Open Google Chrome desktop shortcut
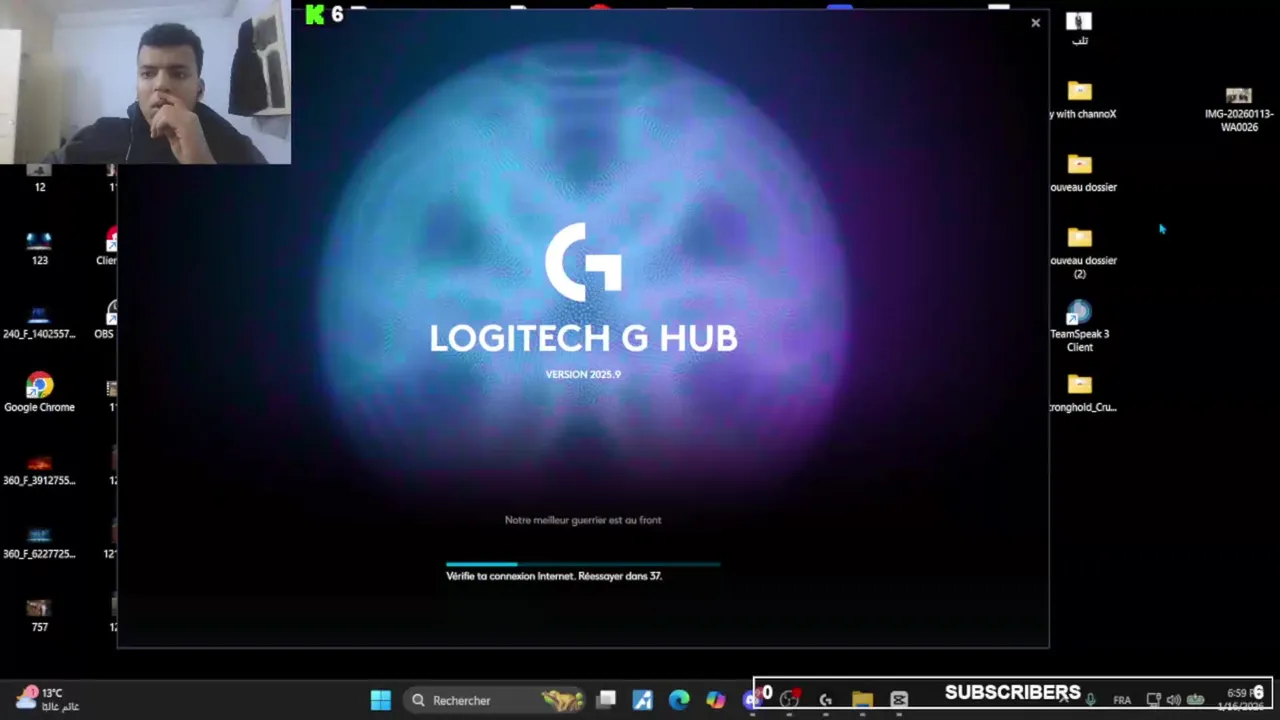Screen dimensions: 1280x720 [39, 393]
